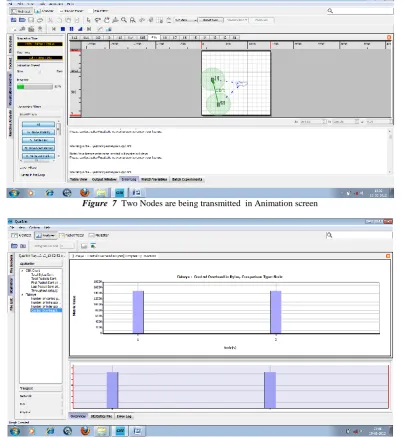Open Firefox from the upper taskbar
This screenshot has width=408, height=438.
(x=85, y=192)
